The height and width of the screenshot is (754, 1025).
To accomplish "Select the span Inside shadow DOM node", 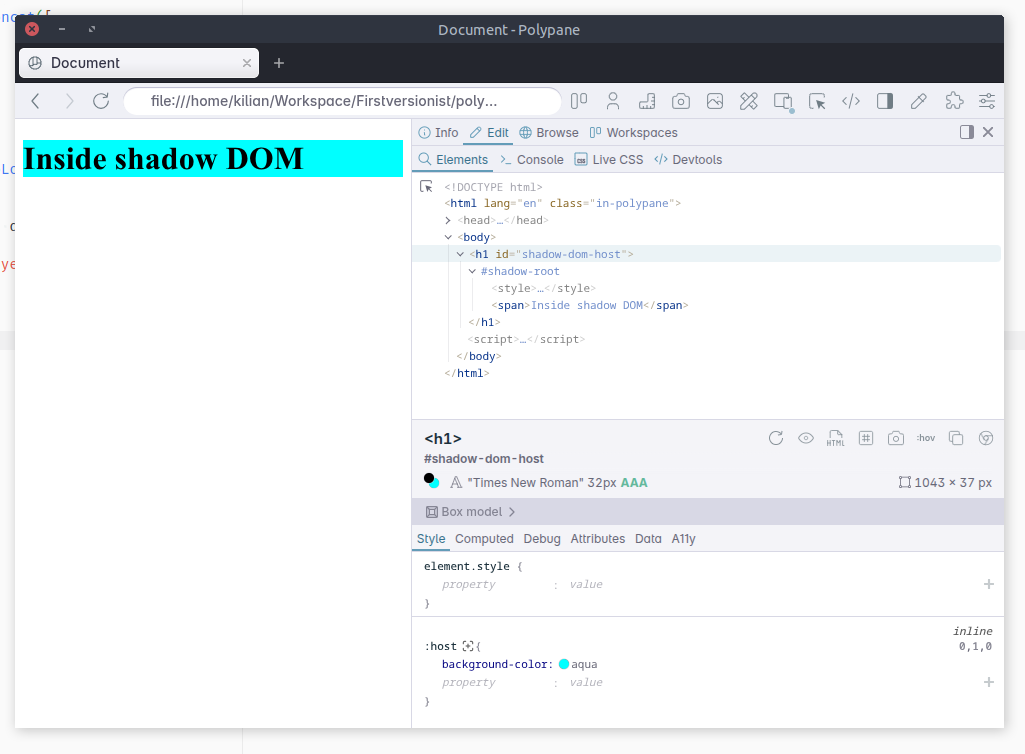I will (590, 305).
